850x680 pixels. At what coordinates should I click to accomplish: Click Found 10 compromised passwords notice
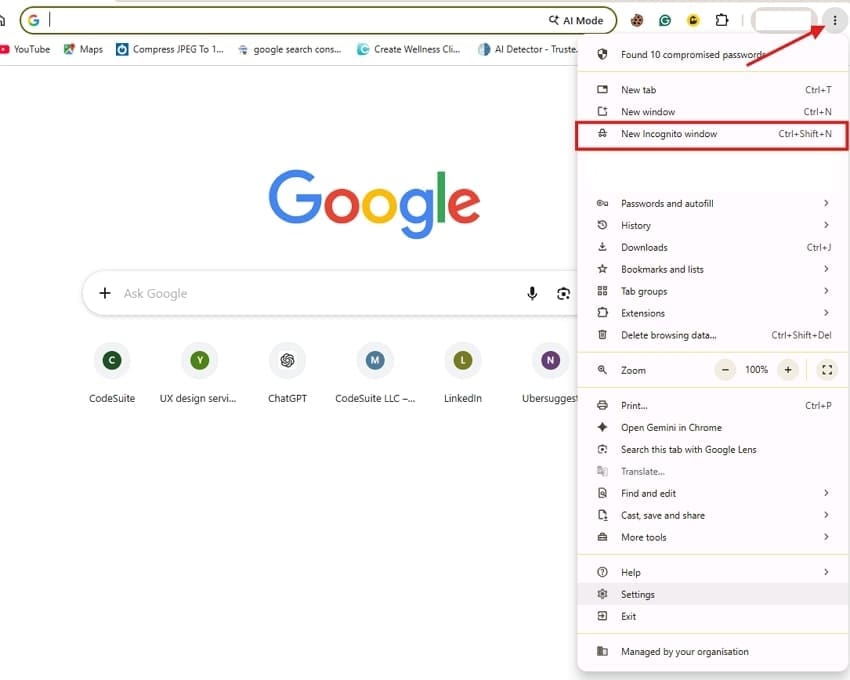click(712, 54)
